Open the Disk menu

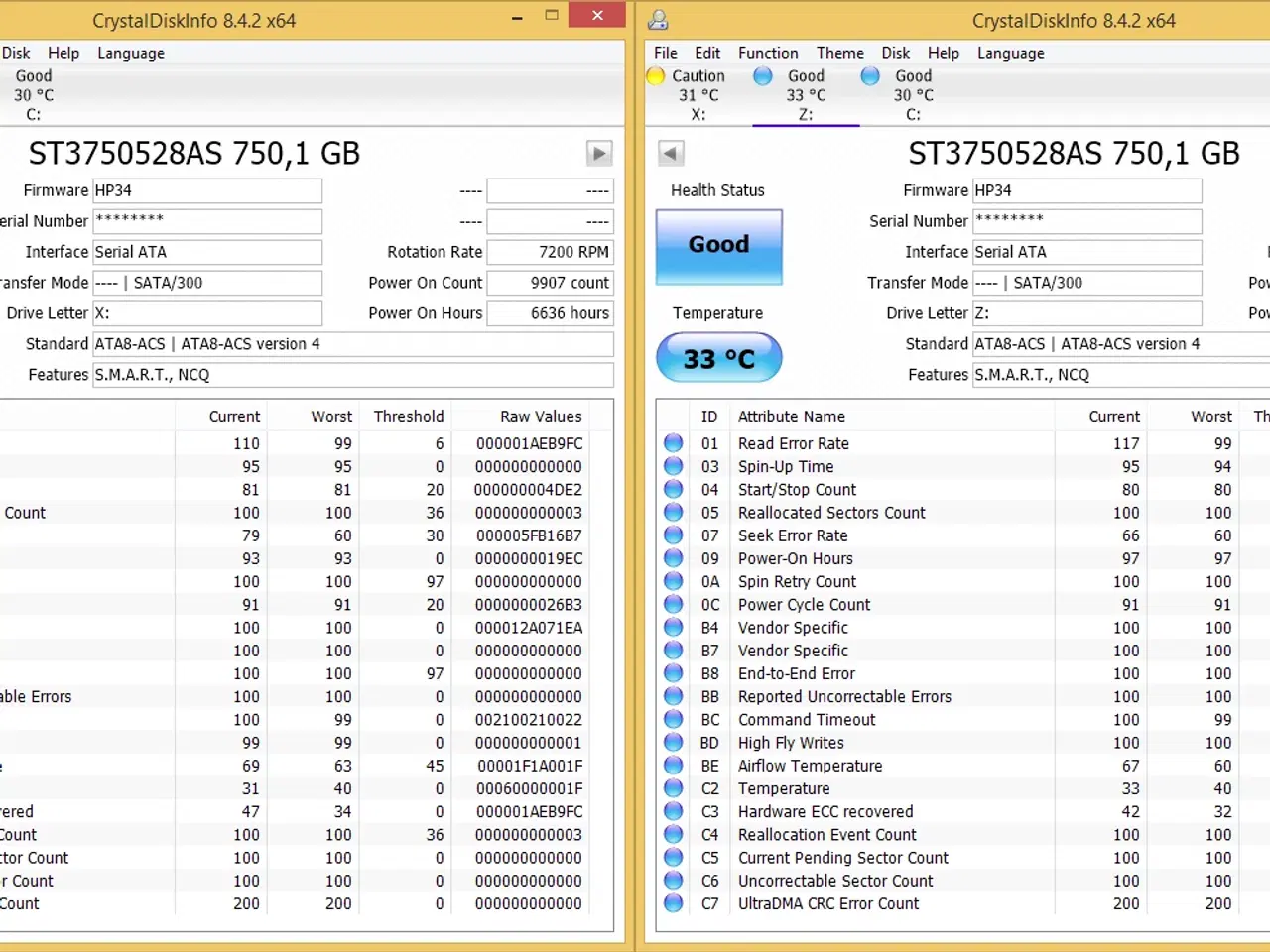pyautogui.click(x=896, y=53)
